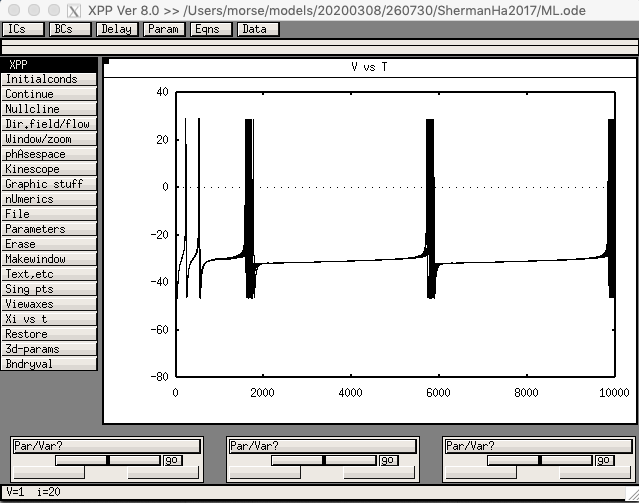Click the second Par/Var? name field
The height and width of the screenshot is (503, 639).
pyautogui.click(x=323, y=446)
